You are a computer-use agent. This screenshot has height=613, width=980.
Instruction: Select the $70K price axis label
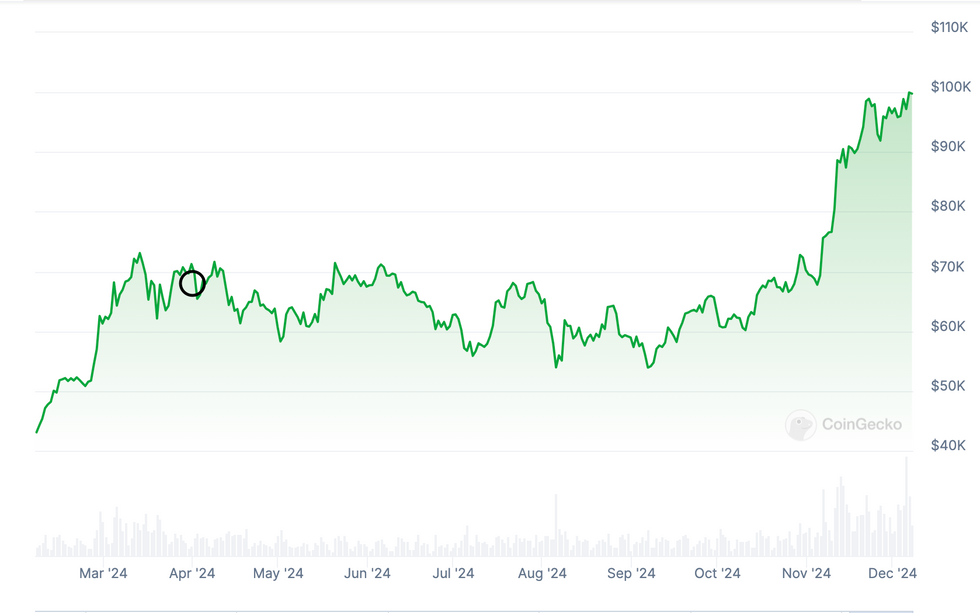(948, 266)
